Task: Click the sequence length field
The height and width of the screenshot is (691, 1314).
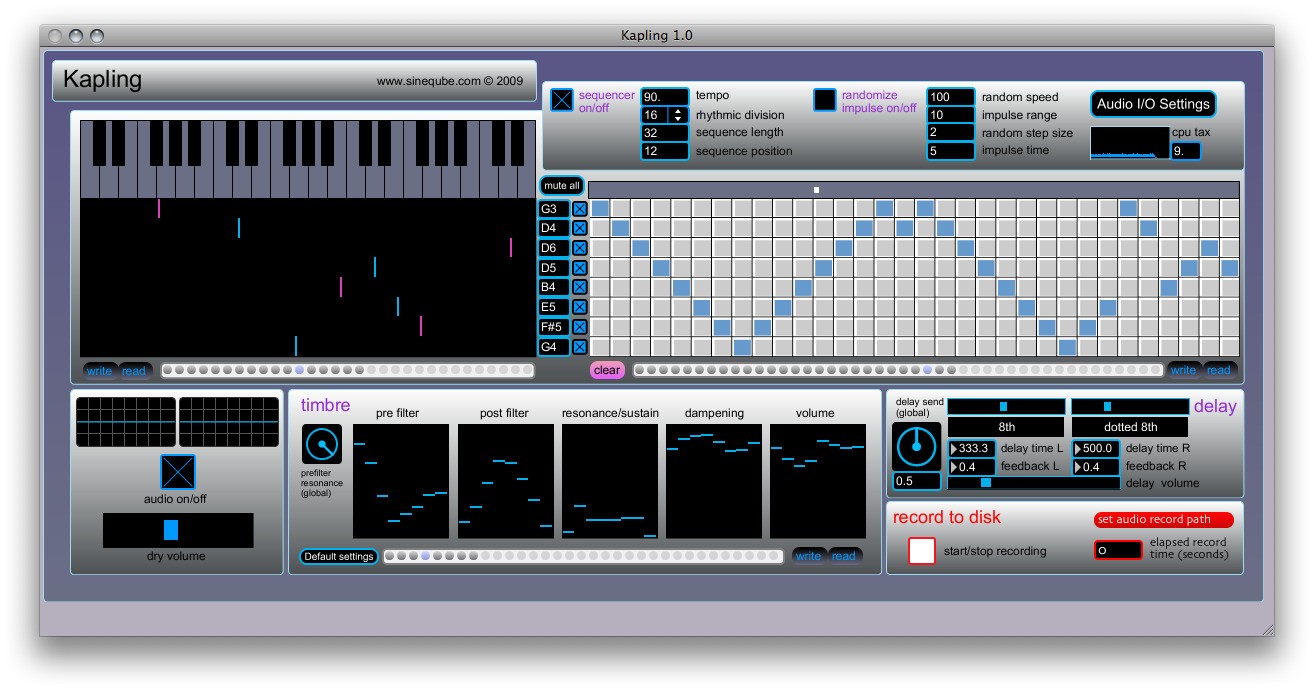Action: coord(665,133)
